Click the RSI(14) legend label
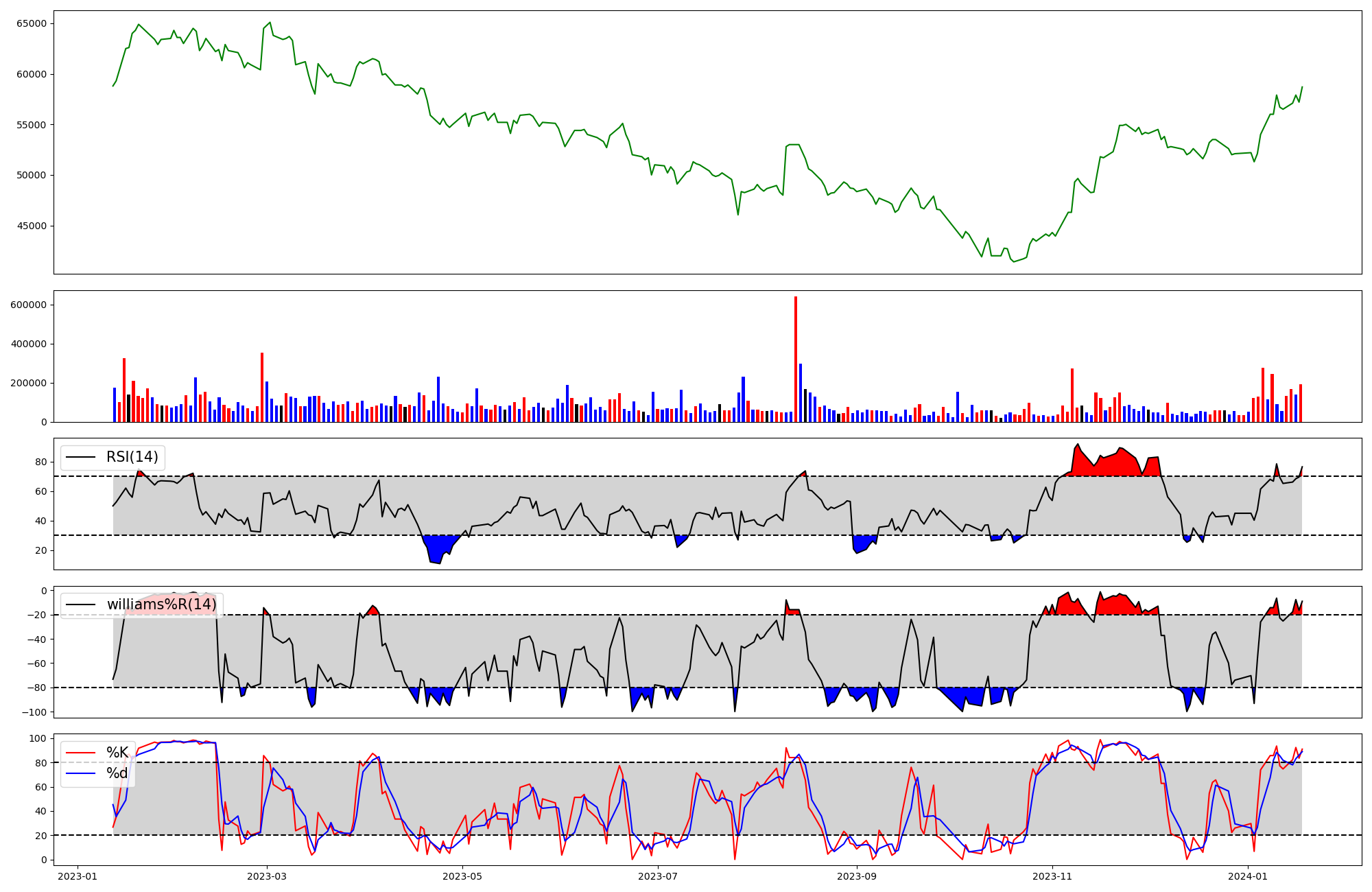This screenshot has width=1372, height=892. (x=132, y=457)
